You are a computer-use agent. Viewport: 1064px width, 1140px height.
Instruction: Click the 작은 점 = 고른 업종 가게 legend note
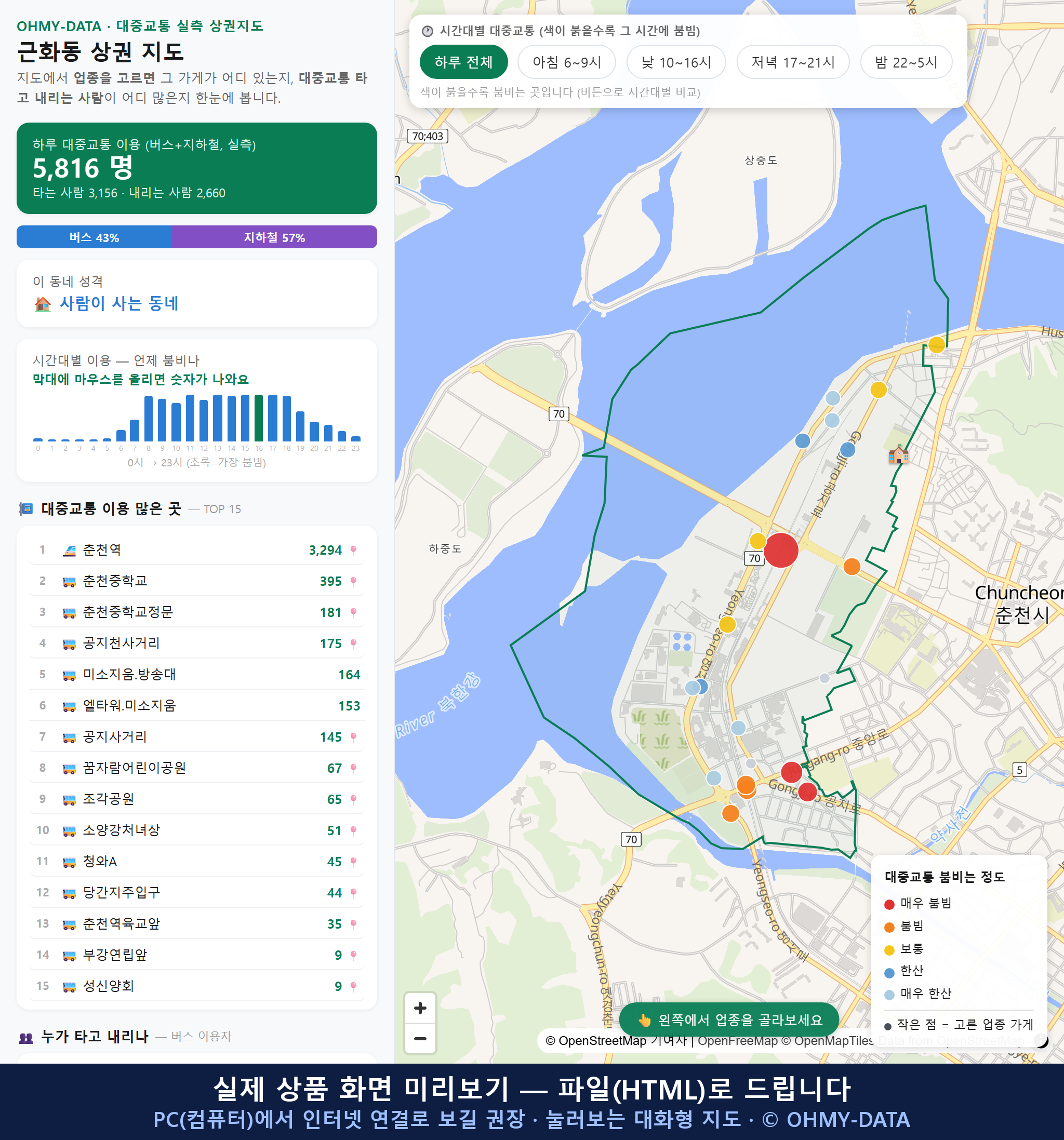(959, 1025)
